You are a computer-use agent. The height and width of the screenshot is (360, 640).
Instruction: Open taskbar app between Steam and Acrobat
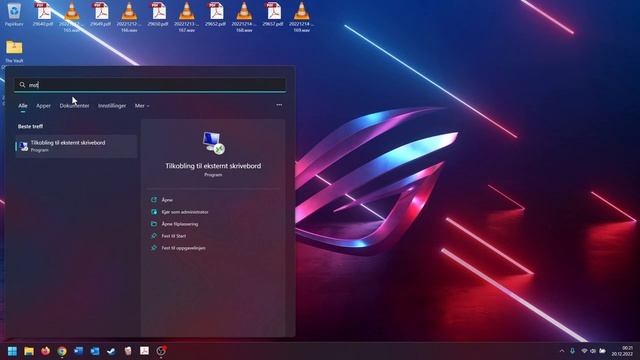[x=128, y=351]
